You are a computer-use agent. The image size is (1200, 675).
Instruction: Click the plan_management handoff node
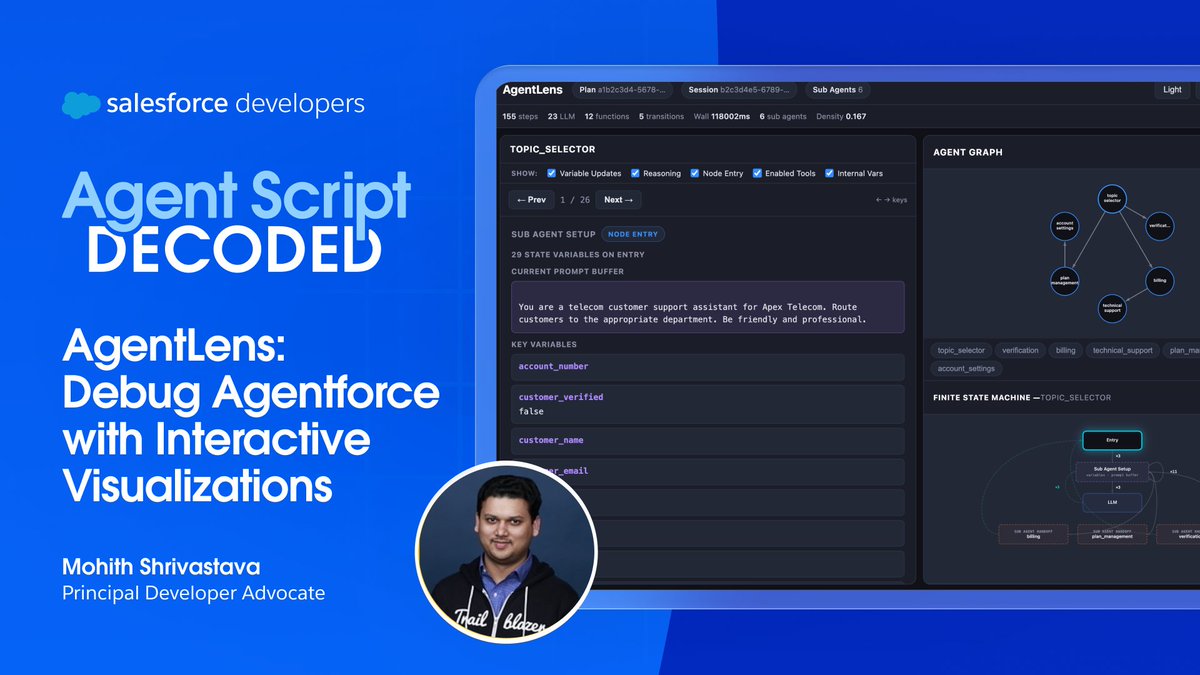tap(1111, 535)
